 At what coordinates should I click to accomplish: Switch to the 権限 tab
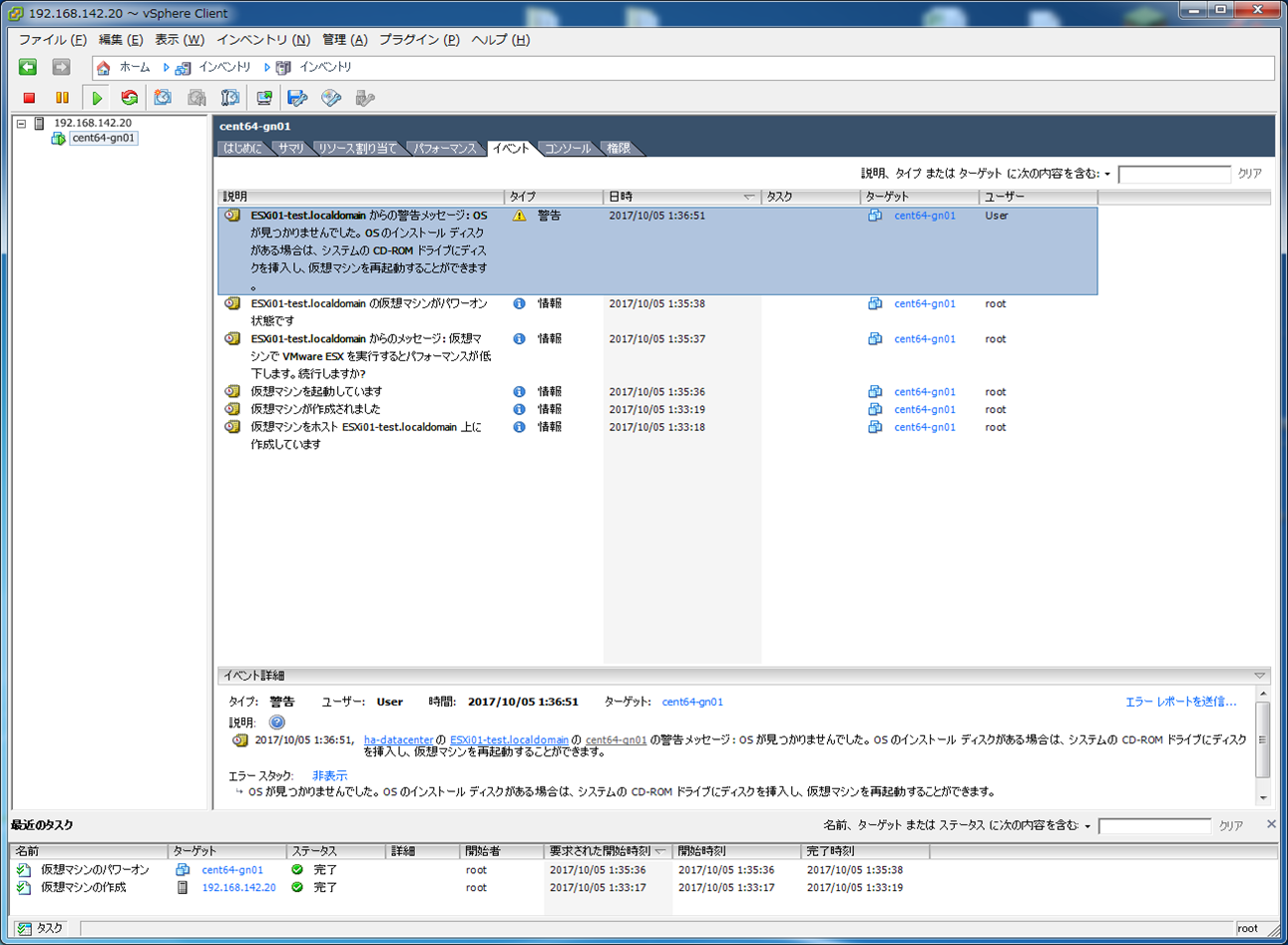619,149
